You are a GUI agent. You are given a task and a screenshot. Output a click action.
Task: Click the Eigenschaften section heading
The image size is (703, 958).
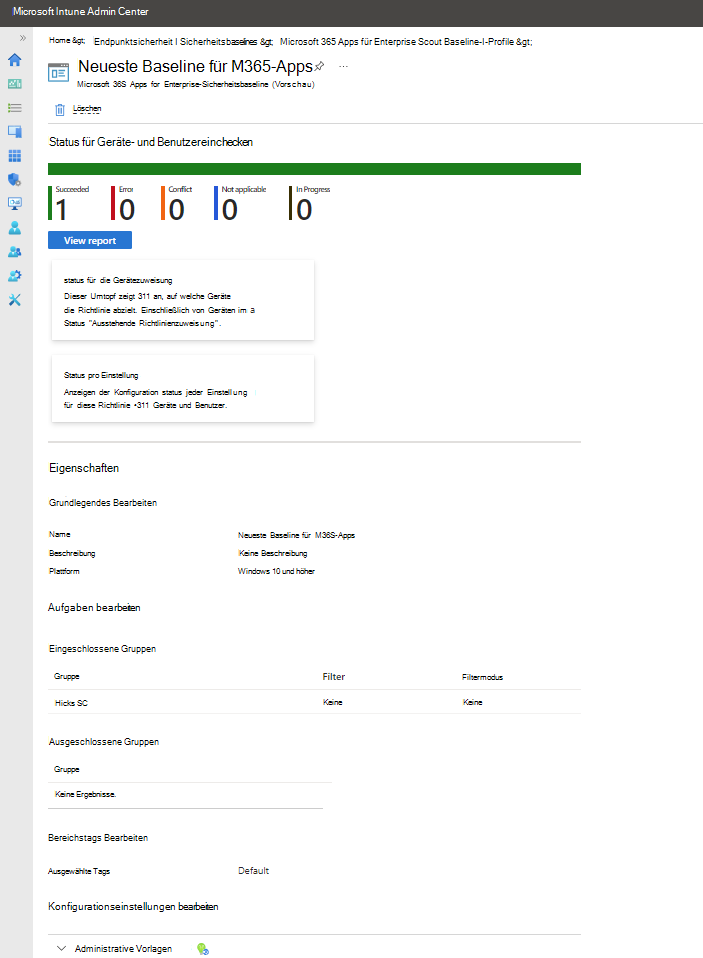84,468
